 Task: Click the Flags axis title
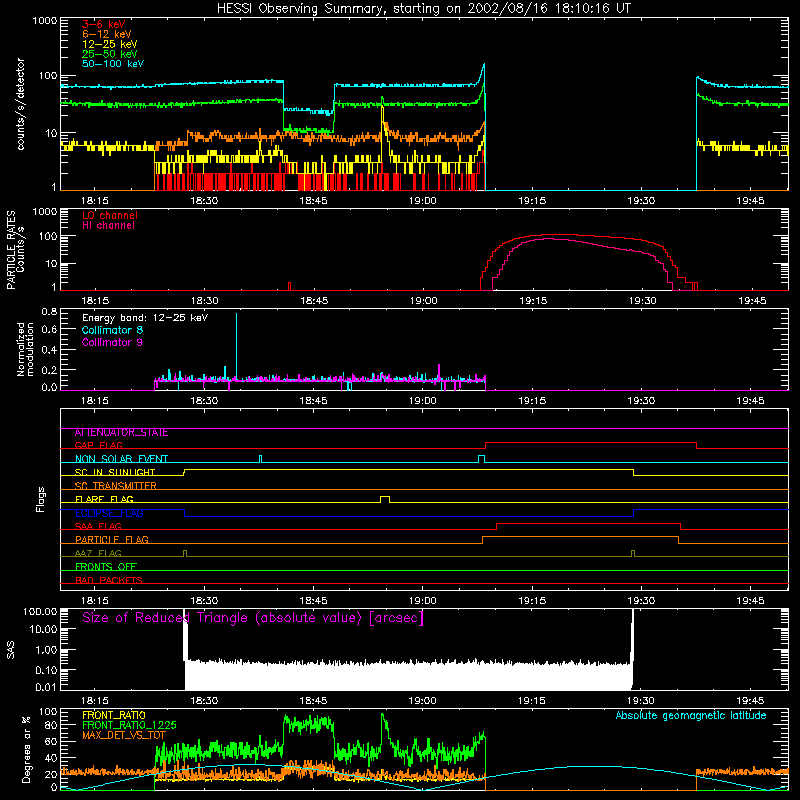click(x=40, y=499)
